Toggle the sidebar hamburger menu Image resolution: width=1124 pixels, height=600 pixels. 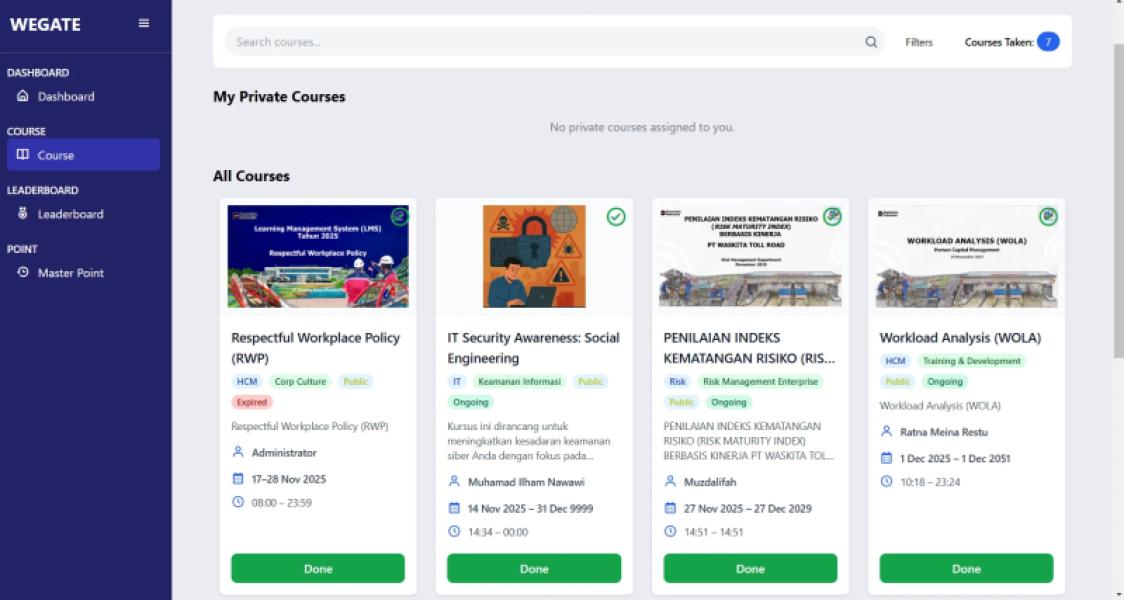[144, 24]
